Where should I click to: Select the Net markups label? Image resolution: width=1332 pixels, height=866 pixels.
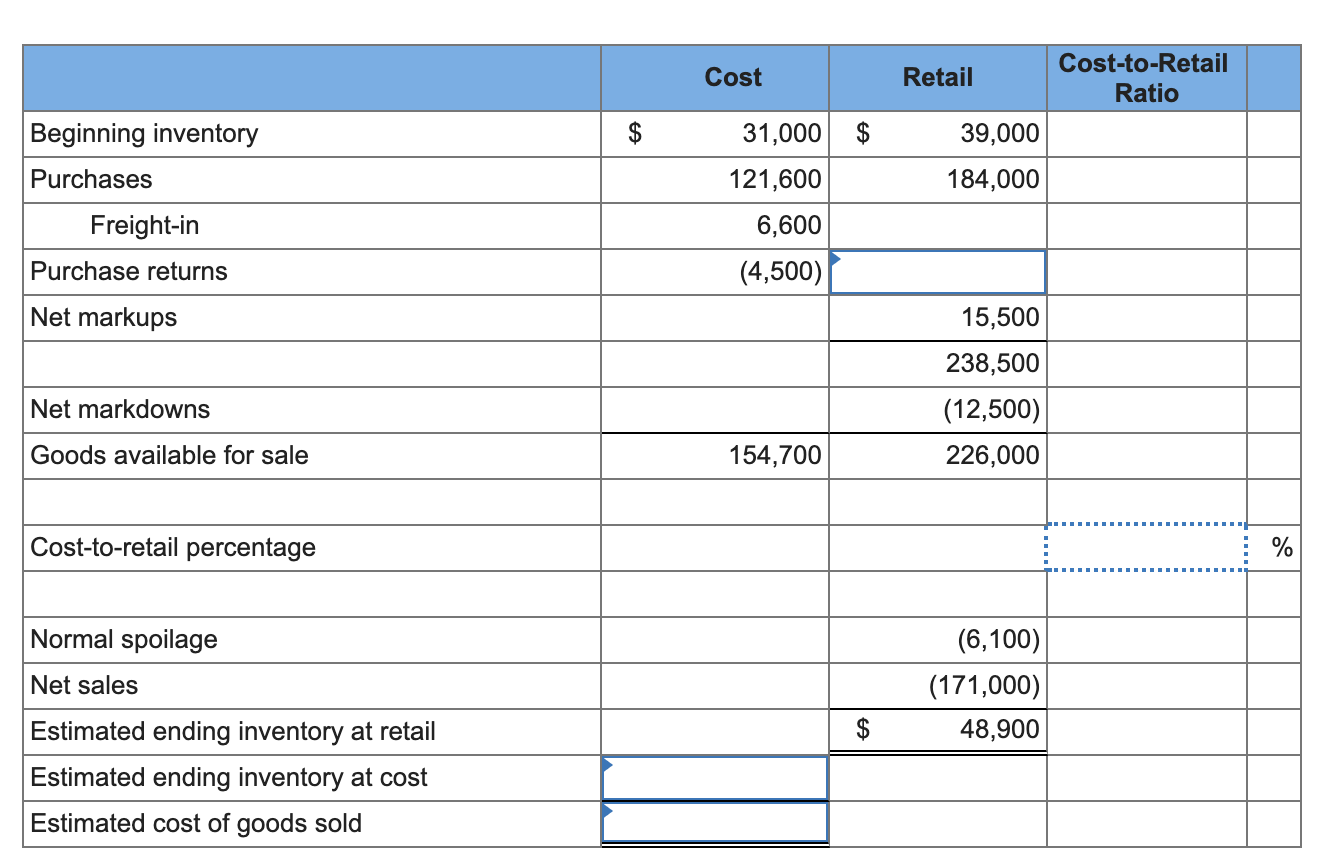click(x=104, y=318)
